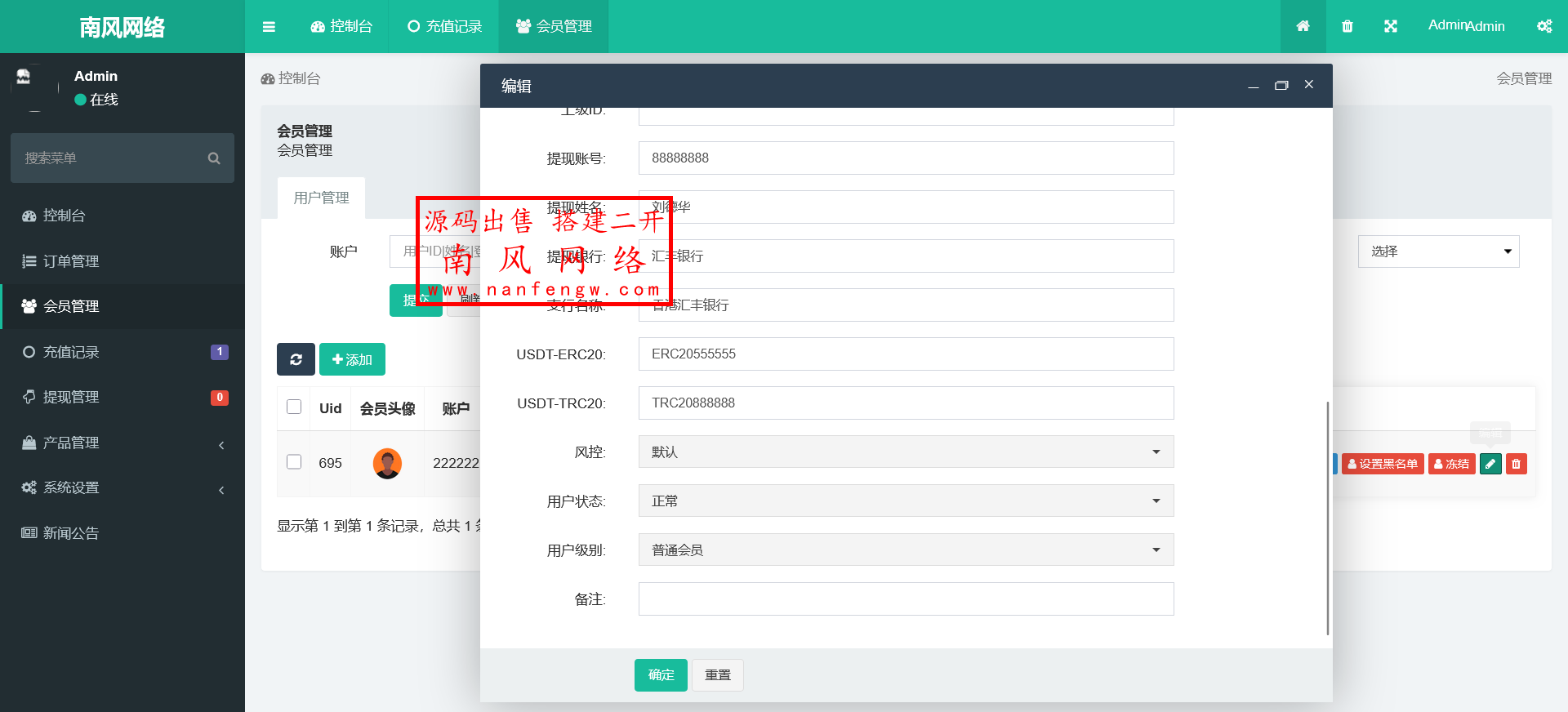This screenshot has width=1568, height=712.
Task: Open the 用户级别 dropdown
Action: [906, 550]
